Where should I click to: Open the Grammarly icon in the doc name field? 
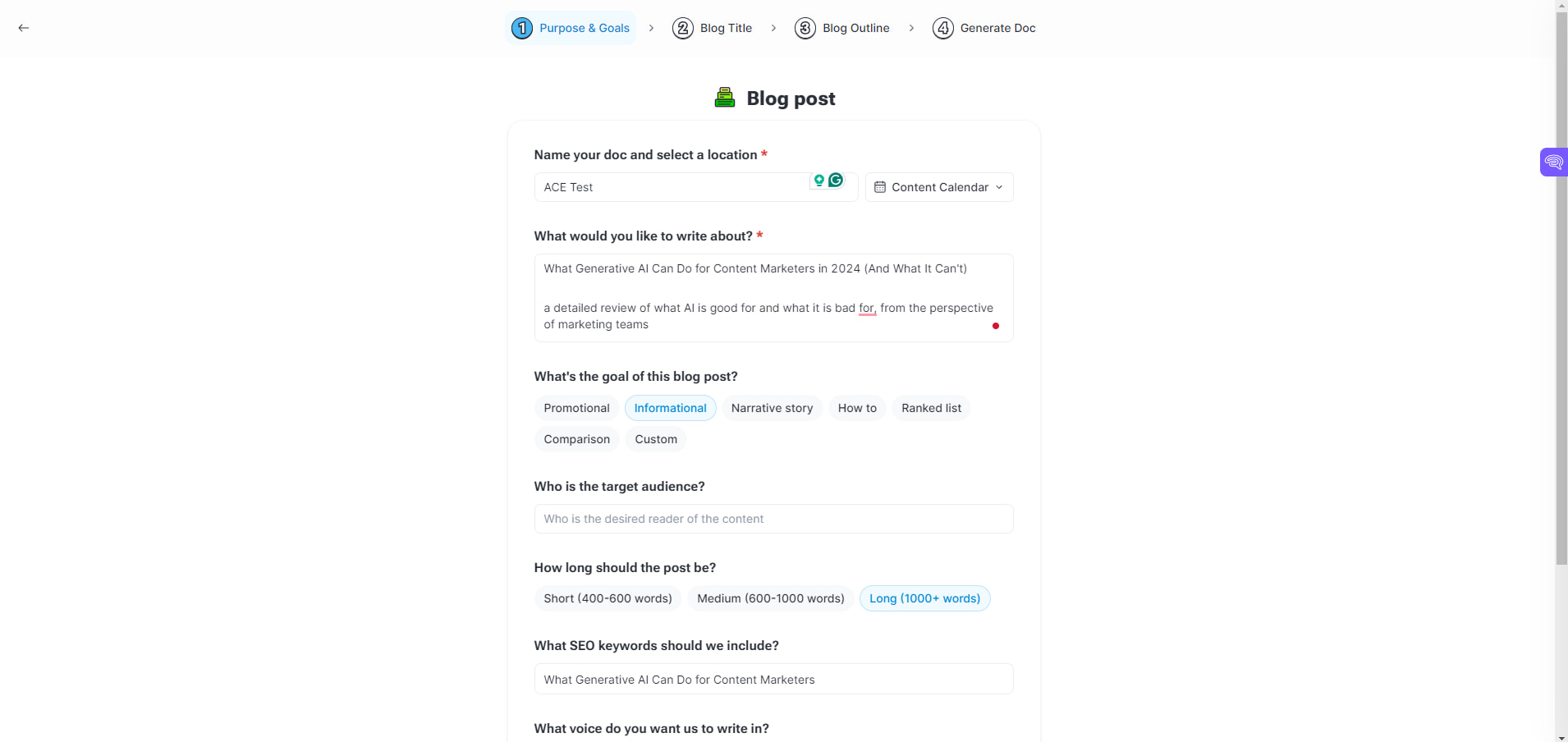coord(835,180)
